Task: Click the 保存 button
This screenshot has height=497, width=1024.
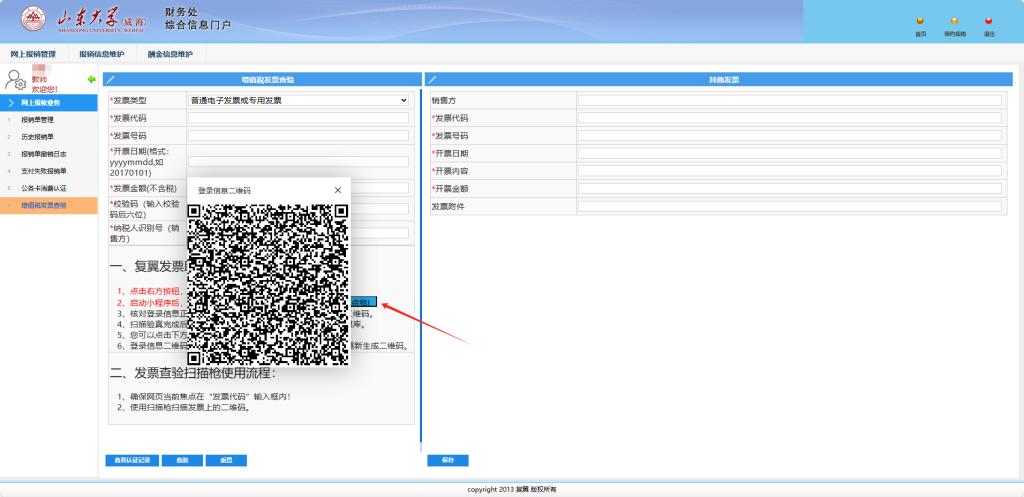Action: (x=448, y=460)
